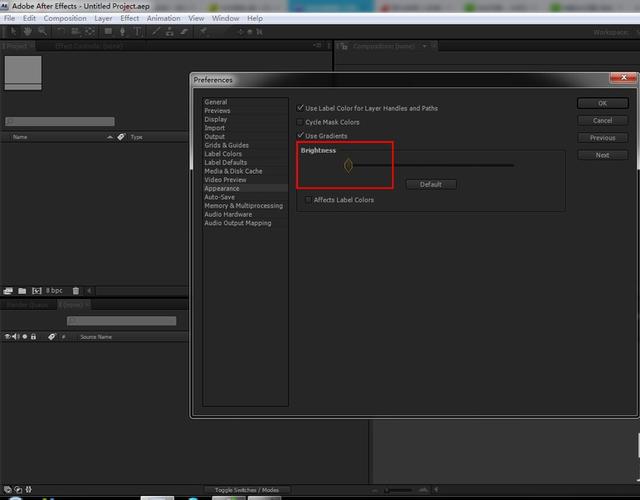The height and width of the screenshot is (500, 640).
Task: Click the Audio speaker column icon in timeline
Action: click(x=16, y=336)
